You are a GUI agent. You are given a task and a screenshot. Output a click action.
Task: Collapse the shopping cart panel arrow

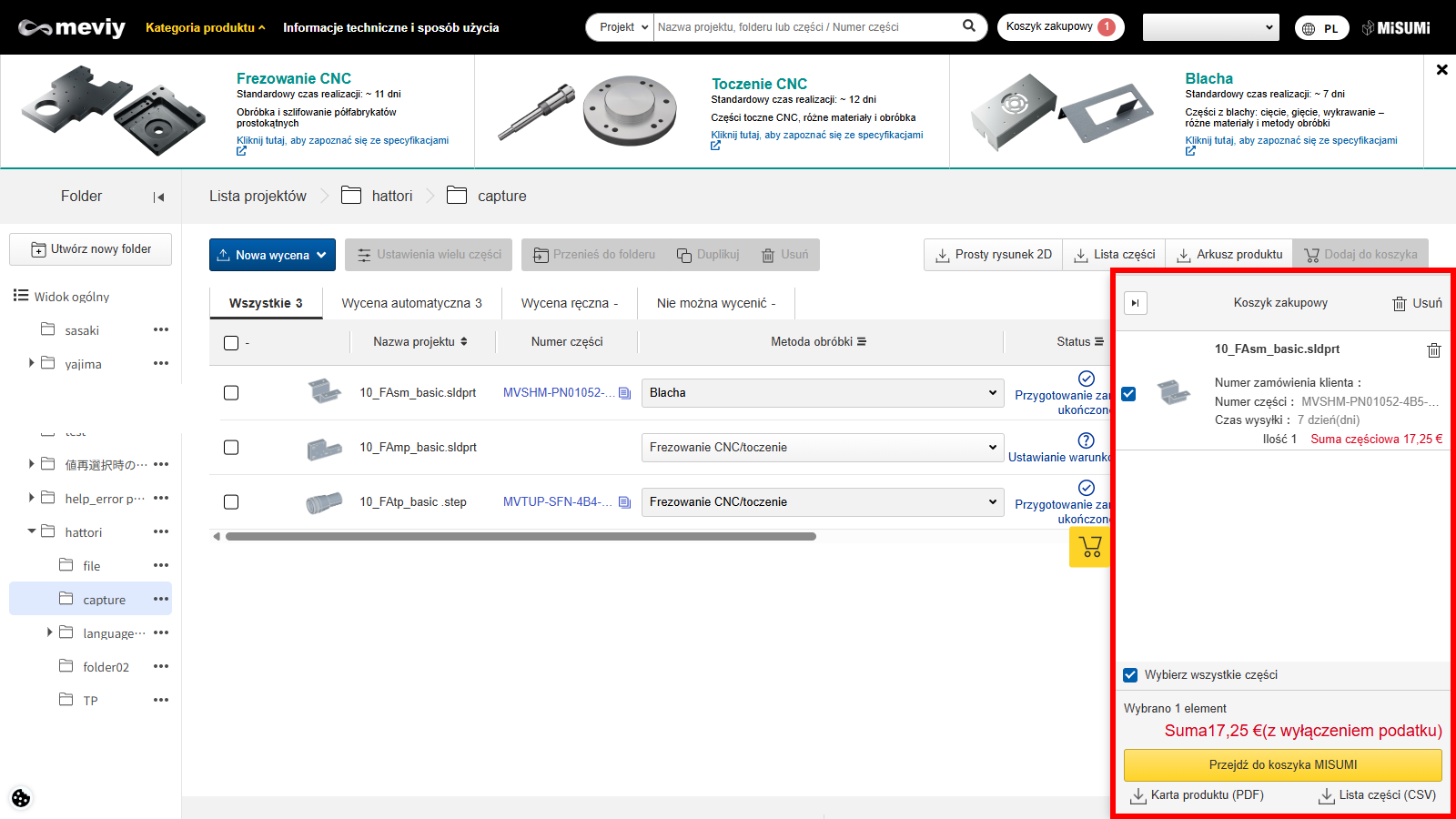pos(1135,303)
